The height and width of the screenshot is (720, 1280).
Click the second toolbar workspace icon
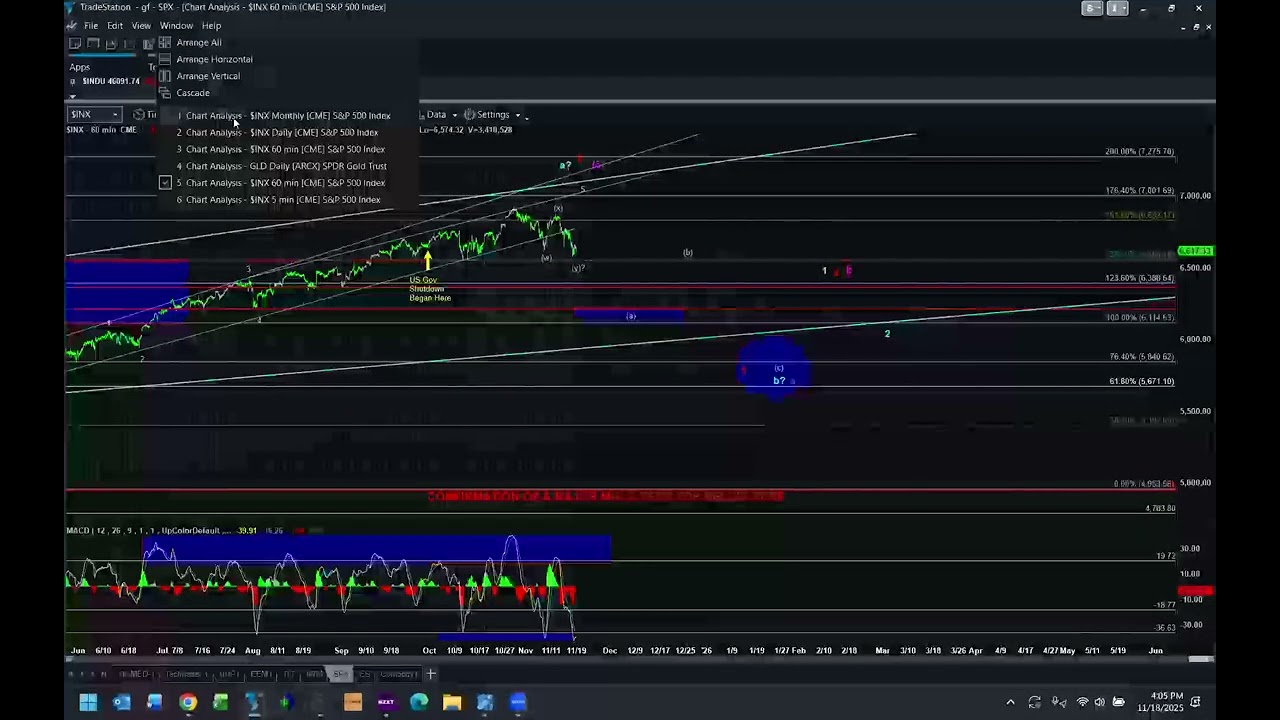pos(93,44)
